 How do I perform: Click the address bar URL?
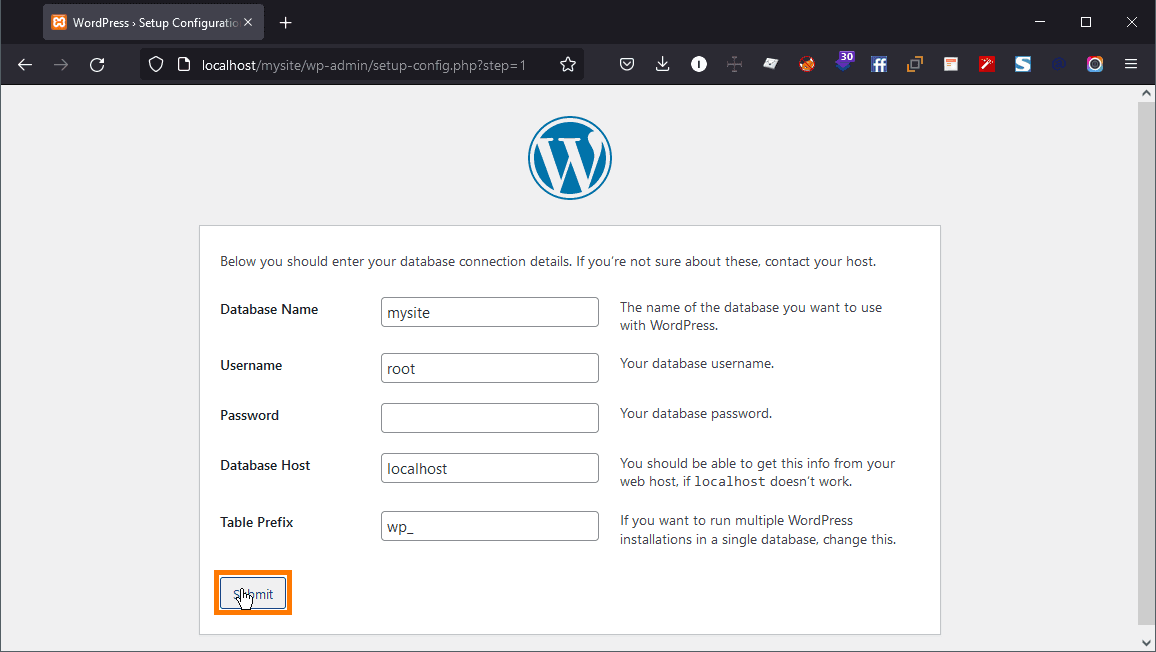tap(363, 65)
